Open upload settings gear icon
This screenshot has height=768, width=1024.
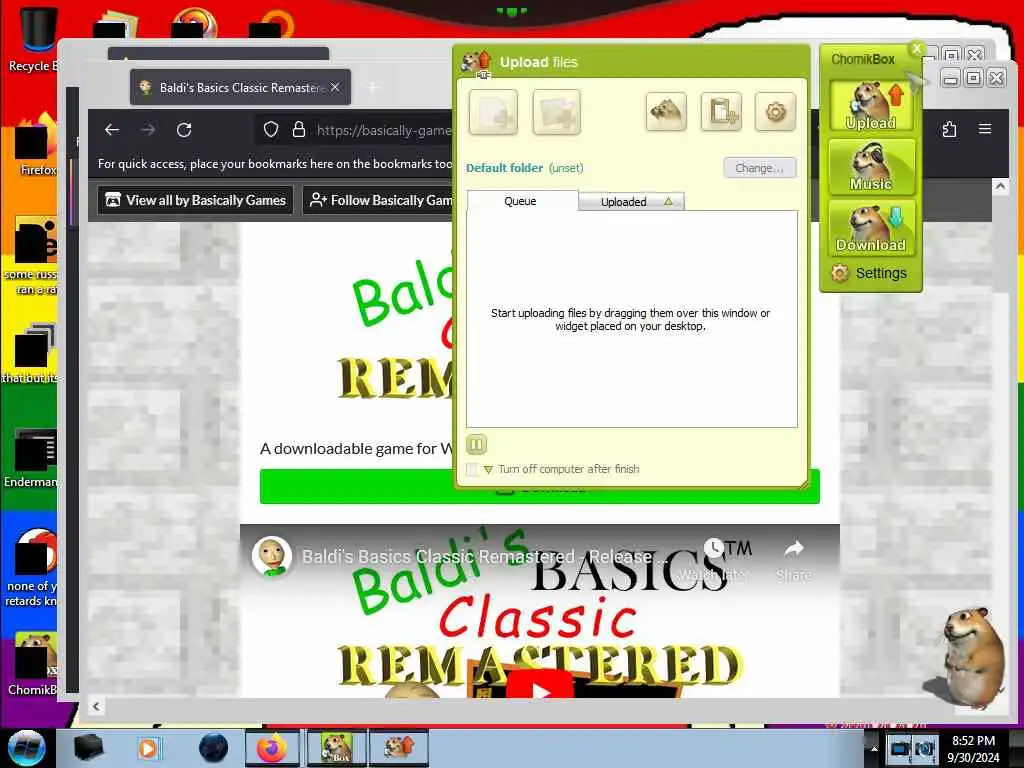point(775,112)
